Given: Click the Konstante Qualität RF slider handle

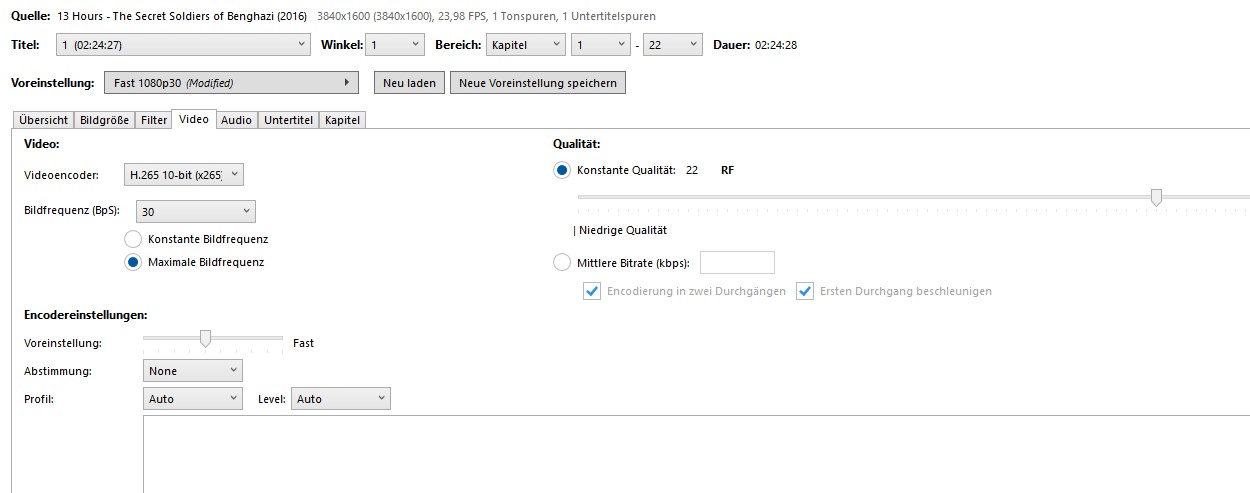Looking at the screenshot, I should [x=1156, y=197].
